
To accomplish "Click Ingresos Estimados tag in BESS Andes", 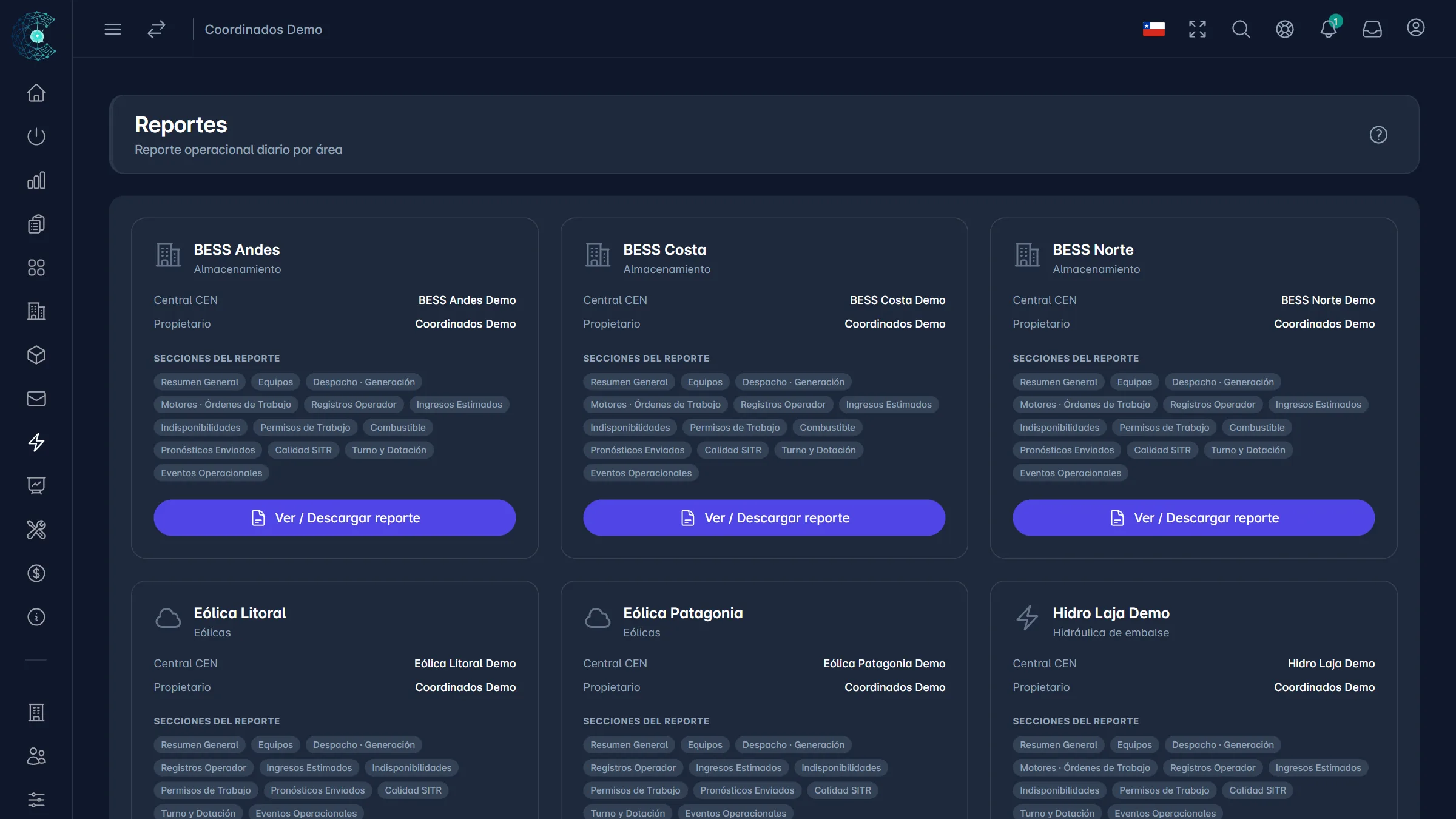I will [459, 405].
